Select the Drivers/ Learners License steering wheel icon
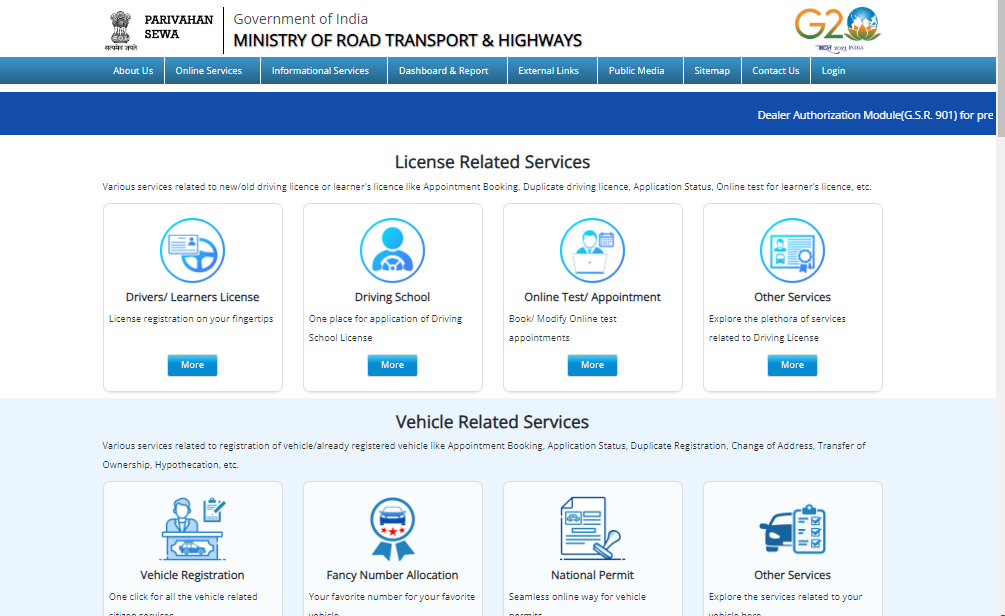The width and height of the screenshot is (1005, 616). click(x=192, y=250)
